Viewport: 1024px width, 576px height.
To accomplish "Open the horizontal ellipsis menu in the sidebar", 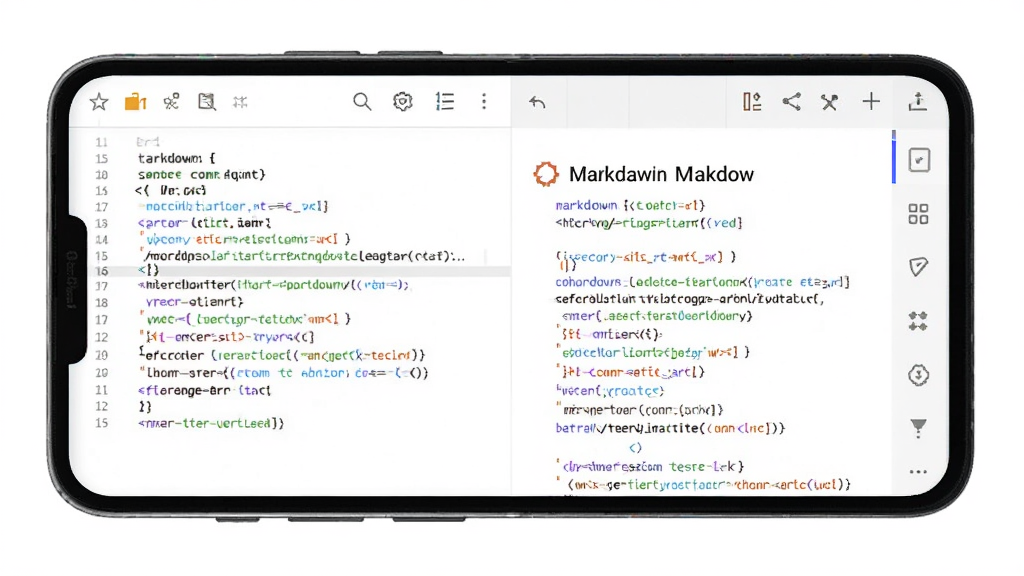I will click(918, 472).
